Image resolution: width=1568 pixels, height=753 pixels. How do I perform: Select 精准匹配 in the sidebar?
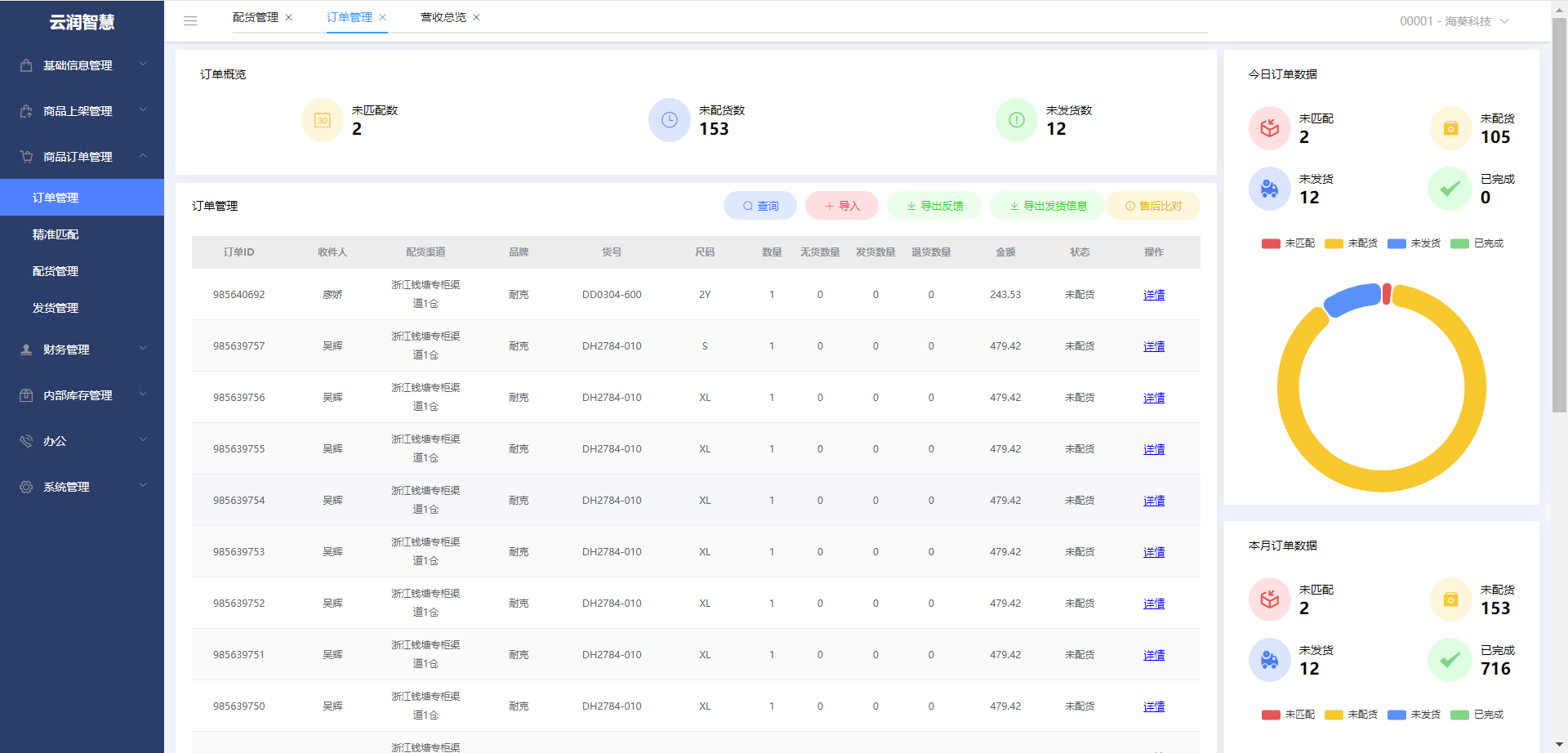[x=82, y=234]
